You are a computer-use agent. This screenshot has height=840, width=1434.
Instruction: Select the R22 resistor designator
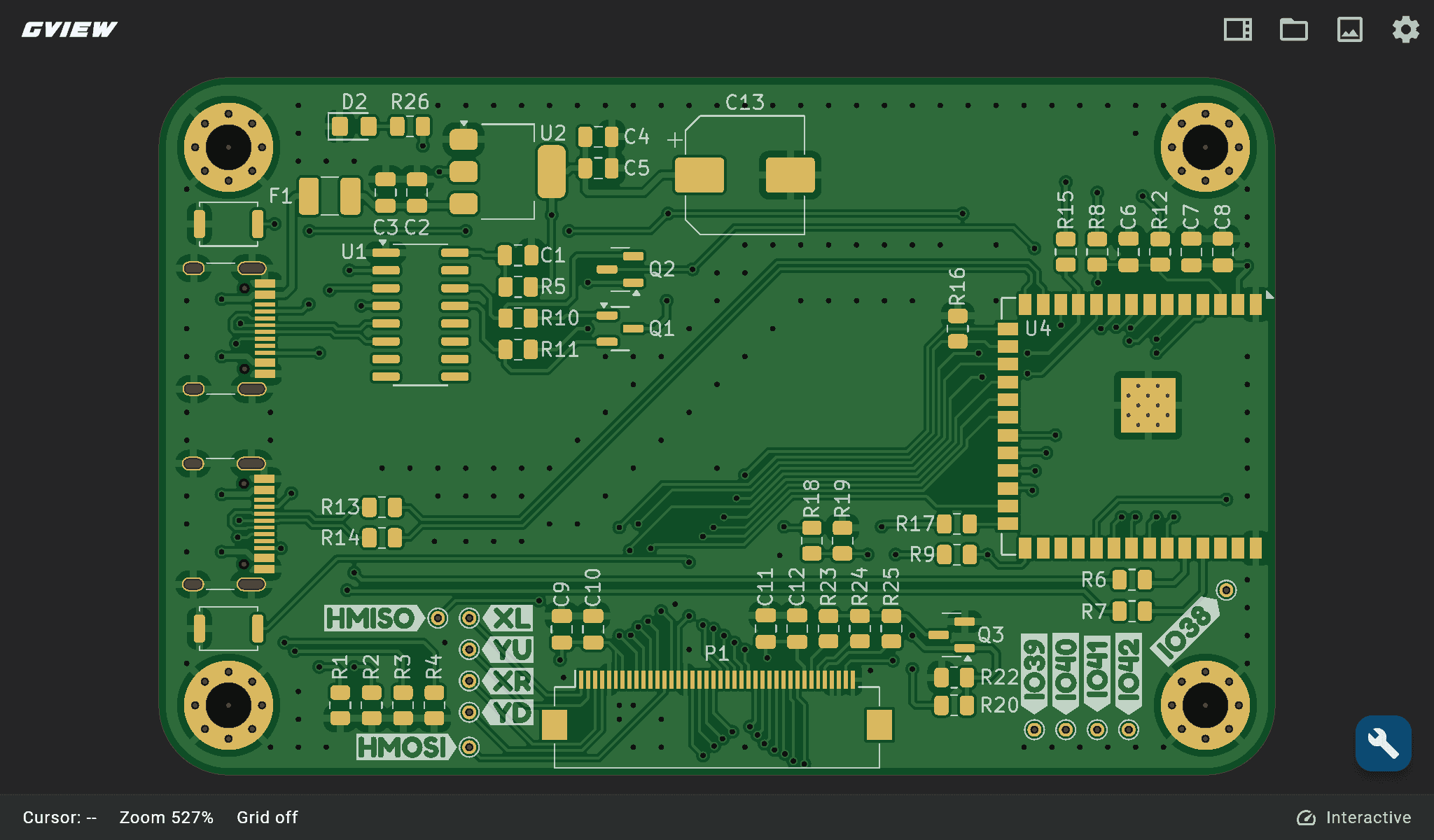click(x=999, y=677)
